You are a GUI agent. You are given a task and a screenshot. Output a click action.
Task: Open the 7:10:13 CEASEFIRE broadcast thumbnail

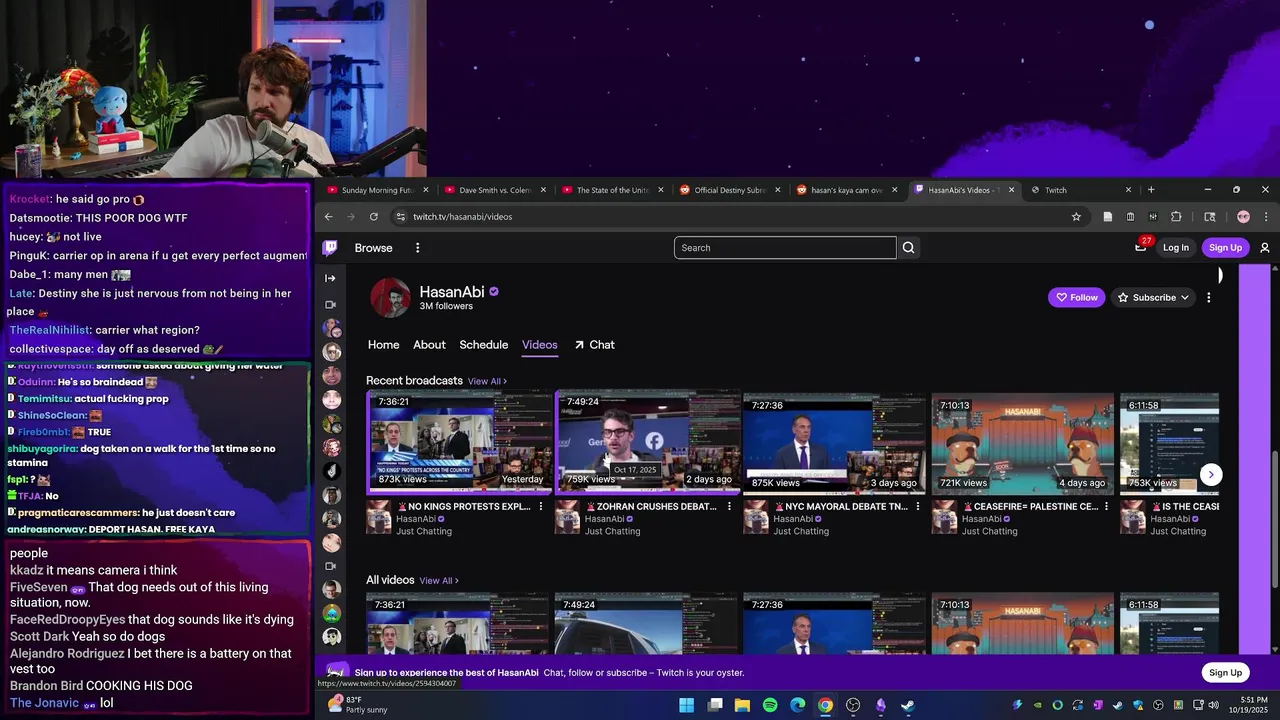click(1023, 445)
